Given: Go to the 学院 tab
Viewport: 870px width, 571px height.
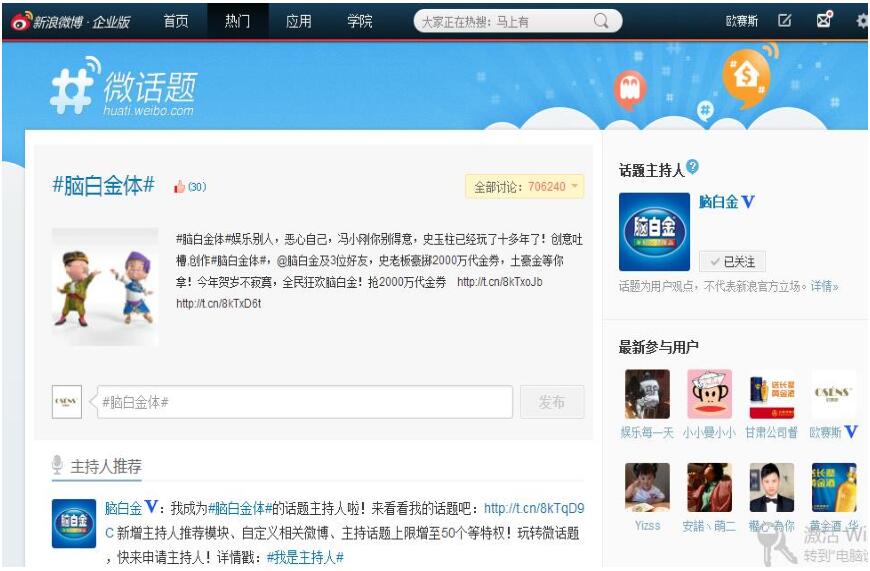Looking at the screenshot, I should [x=360, y=21].
